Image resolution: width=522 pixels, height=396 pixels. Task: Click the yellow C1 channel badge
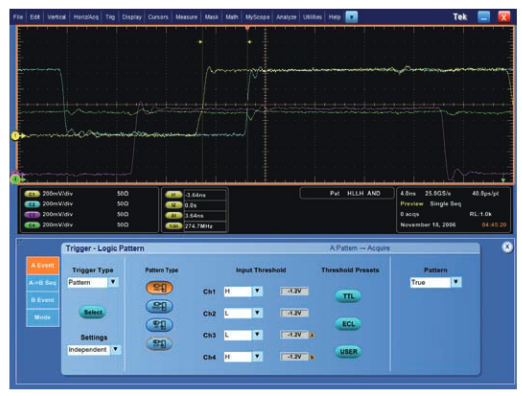point(32,194)
